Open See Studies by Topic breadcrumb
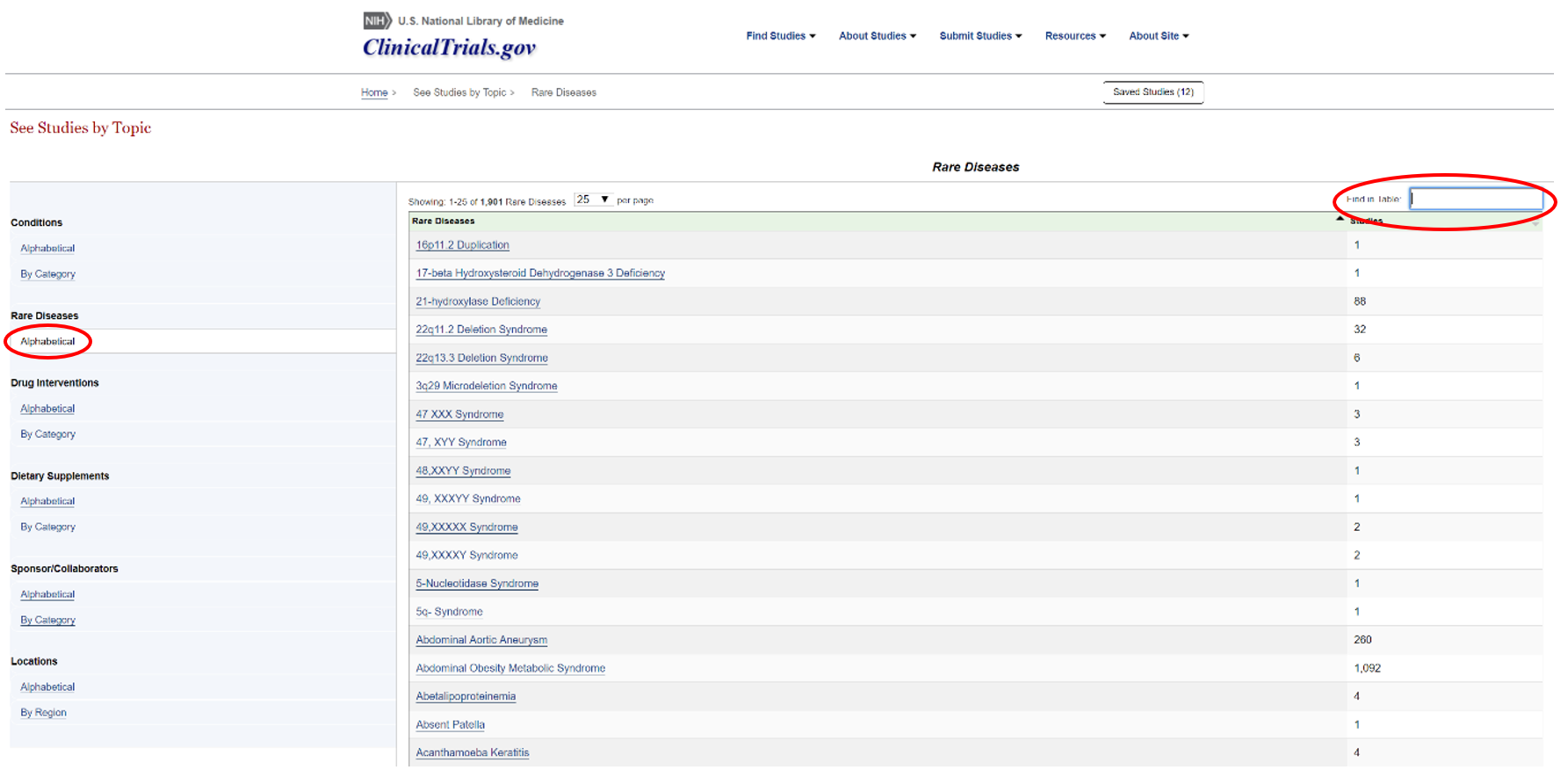Image resolution: width=1568 pixels, height=770 pixels. click(459, 92)
